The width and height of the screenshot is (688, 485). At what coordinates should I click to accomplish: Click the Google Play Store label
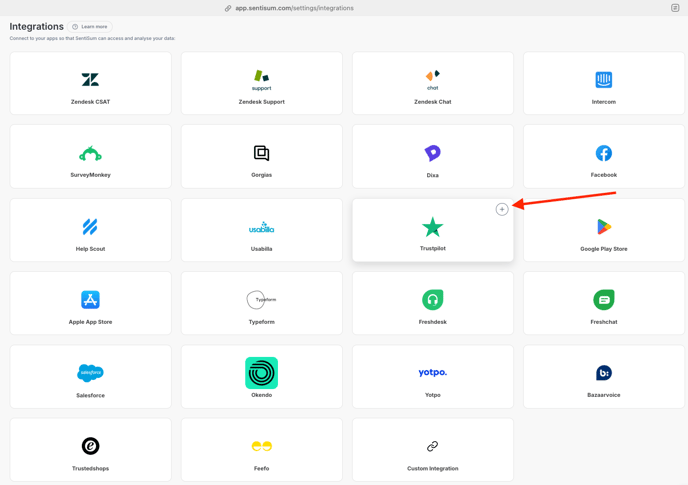pyautogui.click(x=604, y=249)
